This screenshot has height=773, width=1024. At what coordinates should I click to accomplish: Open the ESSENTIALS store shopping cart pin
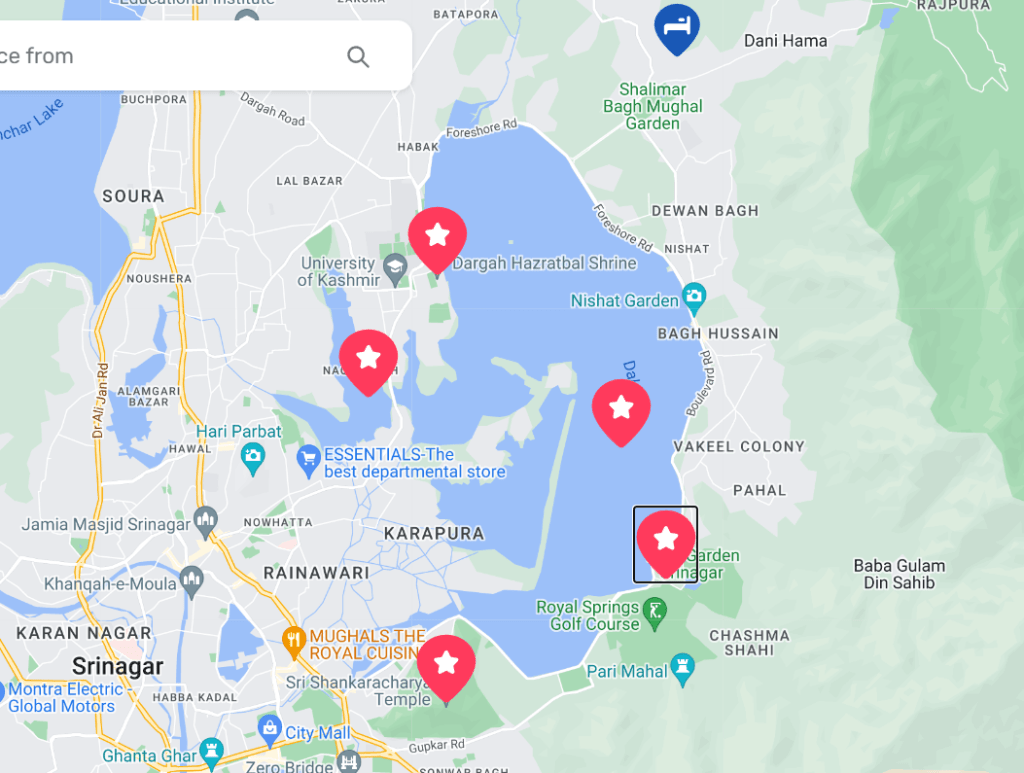click(x=308, y=462)
